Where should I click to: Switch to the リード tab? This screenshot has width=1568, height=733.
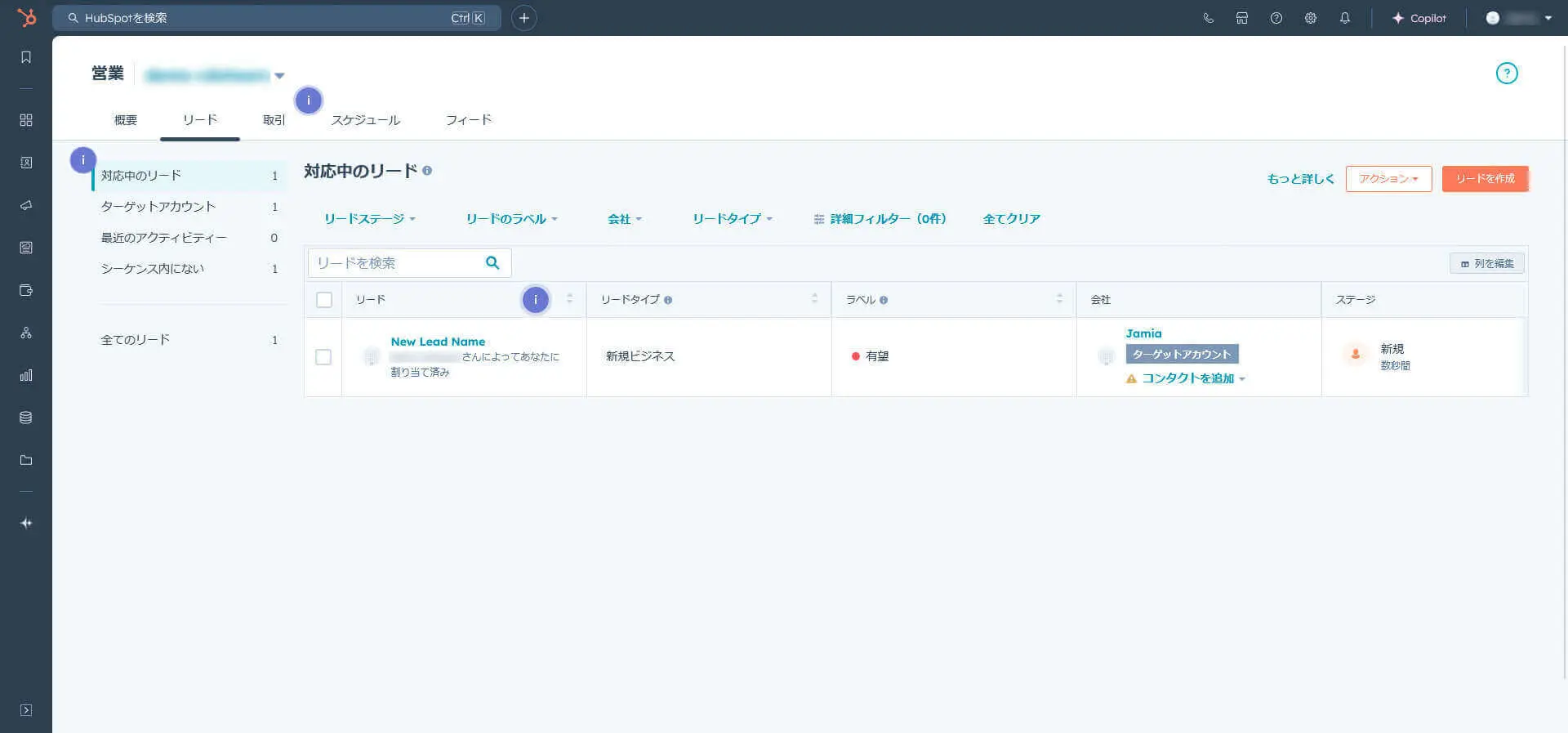pyautogui.click(x=200, y=120)
